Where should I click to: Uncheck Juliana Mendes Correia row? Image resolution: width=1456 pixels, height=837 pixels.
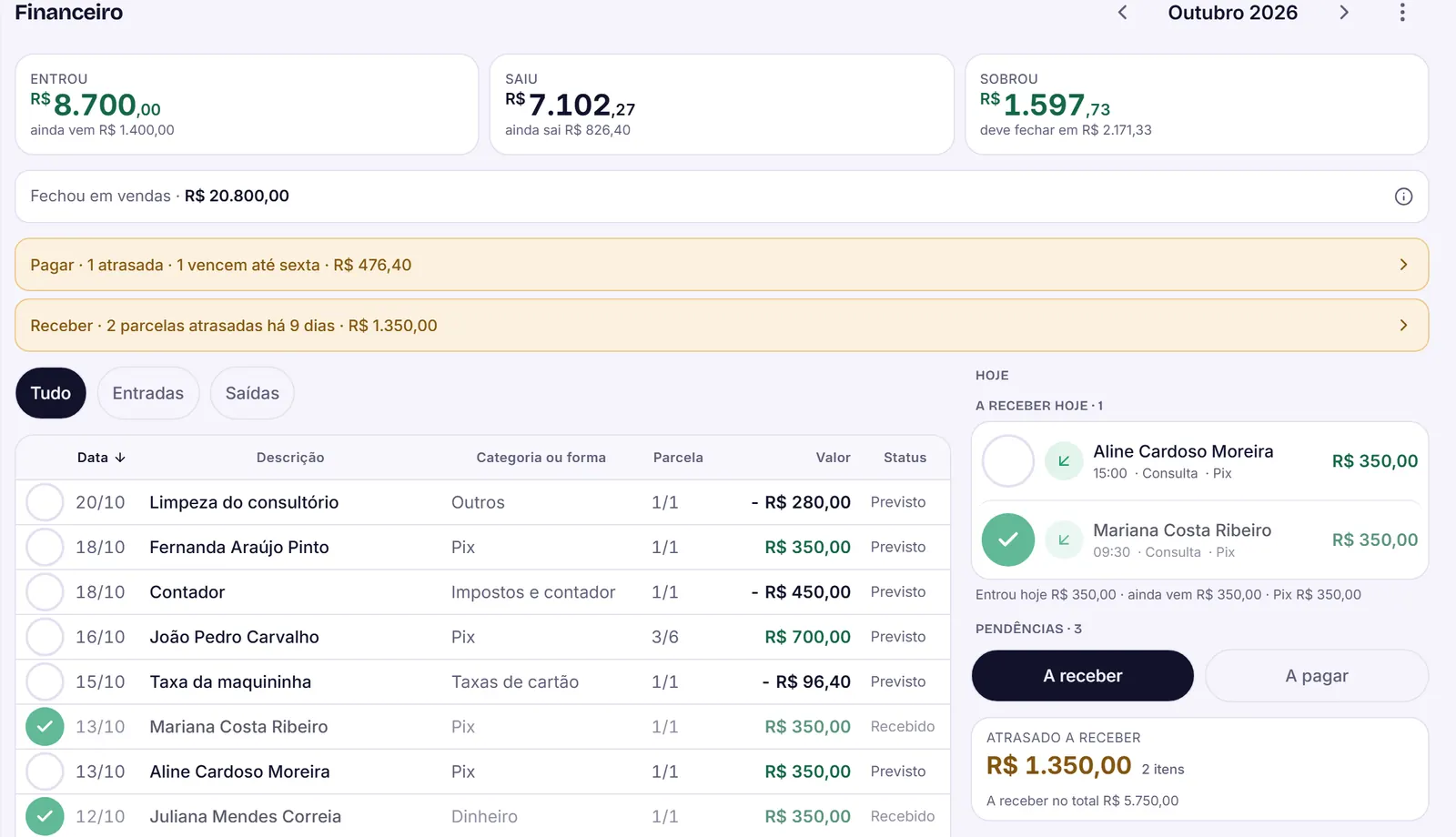(x=45, y=816)
